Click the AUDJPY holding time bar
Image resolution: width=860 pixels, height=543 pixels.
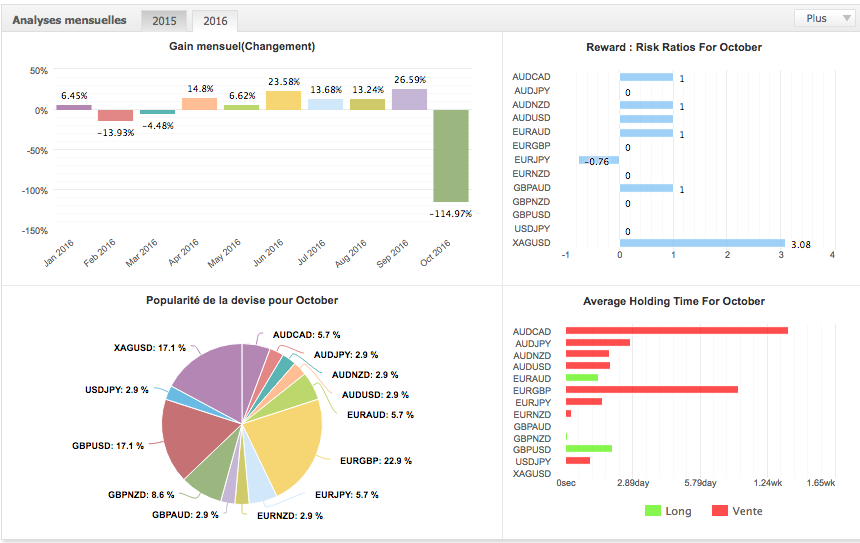598,343
